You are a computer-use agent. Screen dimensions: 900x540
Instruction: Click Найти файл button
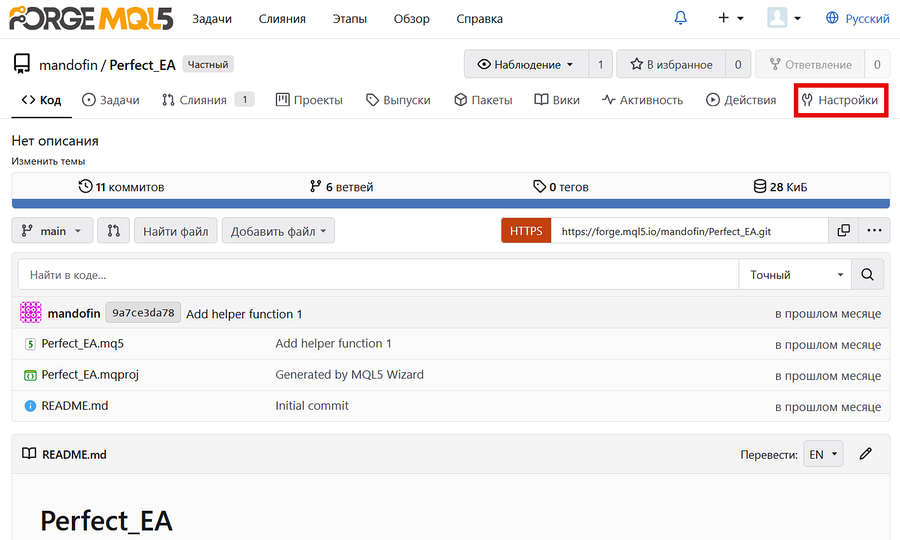coord(176,231)
